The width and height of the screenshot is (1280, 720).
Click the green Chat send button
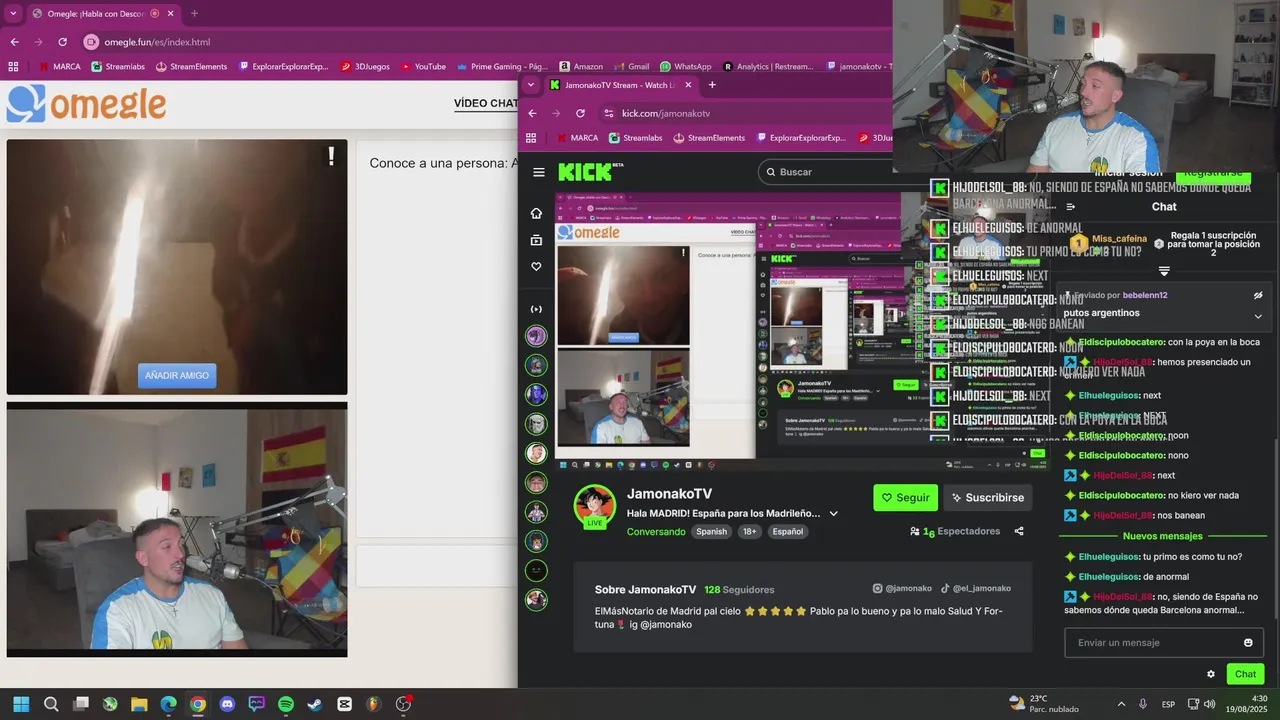click(x=1245, y=674)
